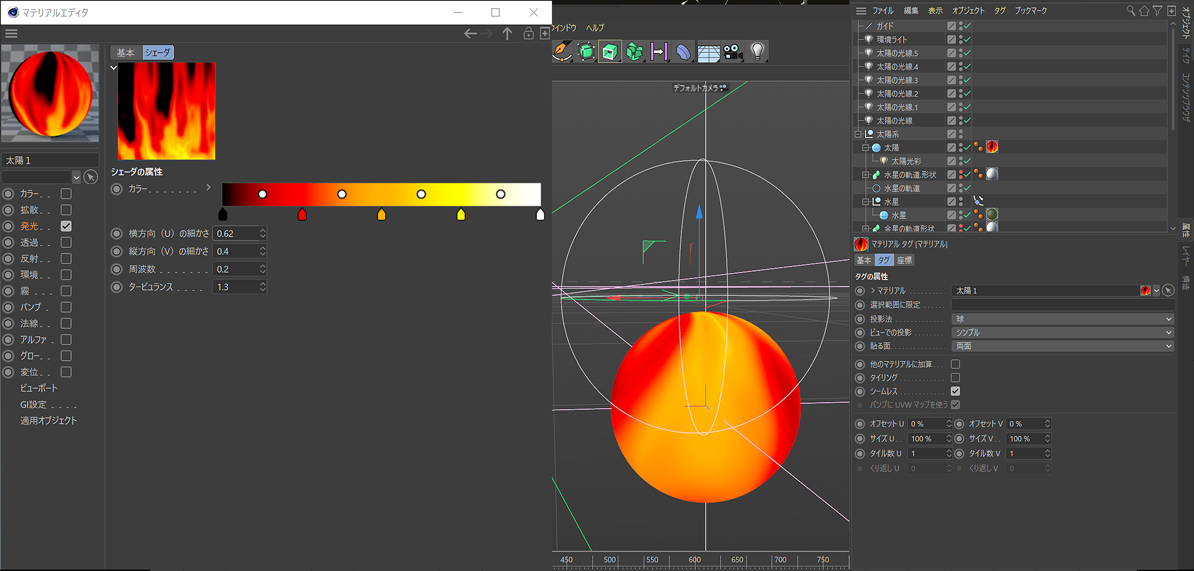Click the 適用オブジェクト entry in the channel list
The image size is (1194, 571).
point(48,421)
